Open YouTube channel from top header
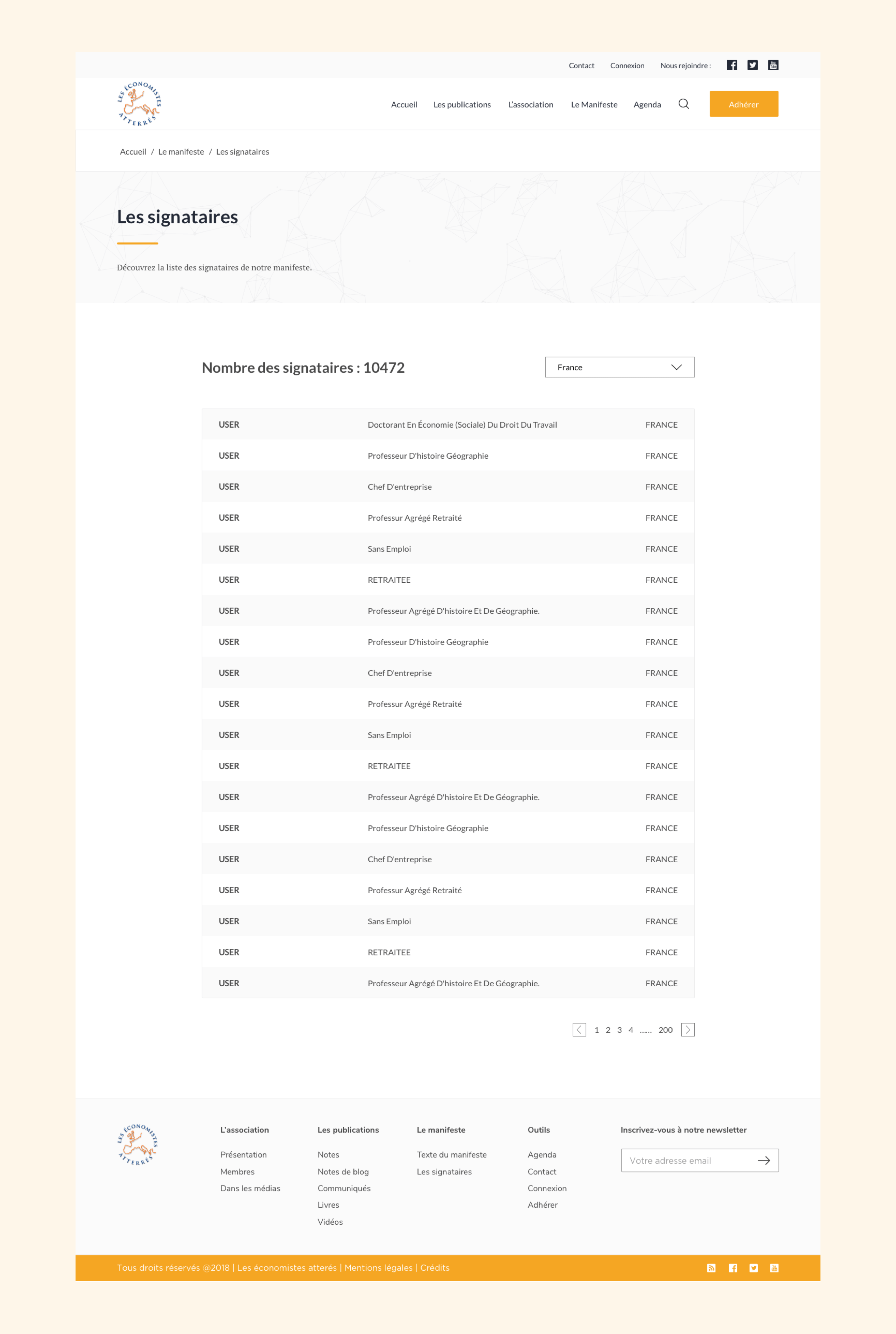 coord(773,65)
